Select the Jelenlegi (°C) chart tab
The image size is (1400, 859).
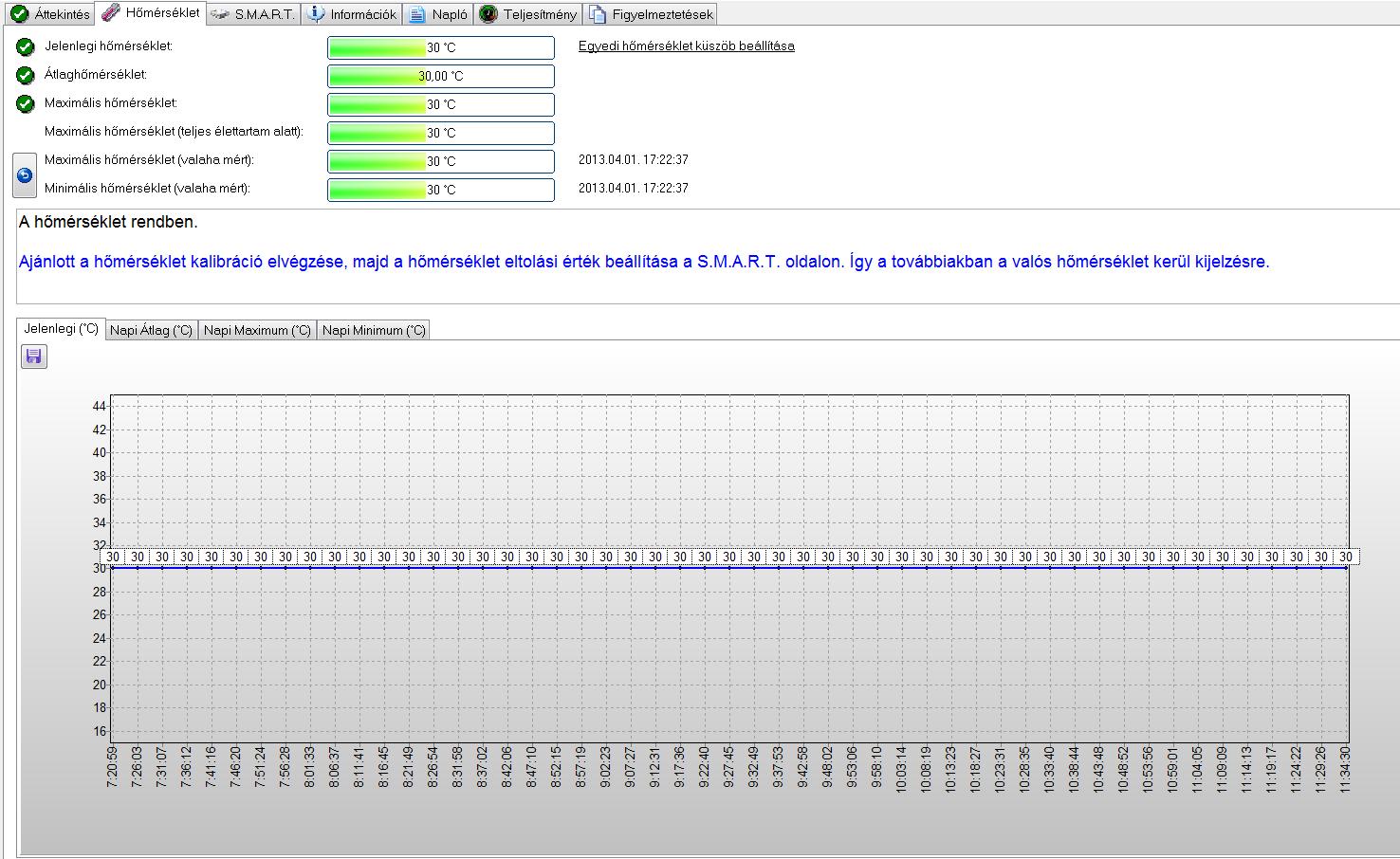pos(61,329)
